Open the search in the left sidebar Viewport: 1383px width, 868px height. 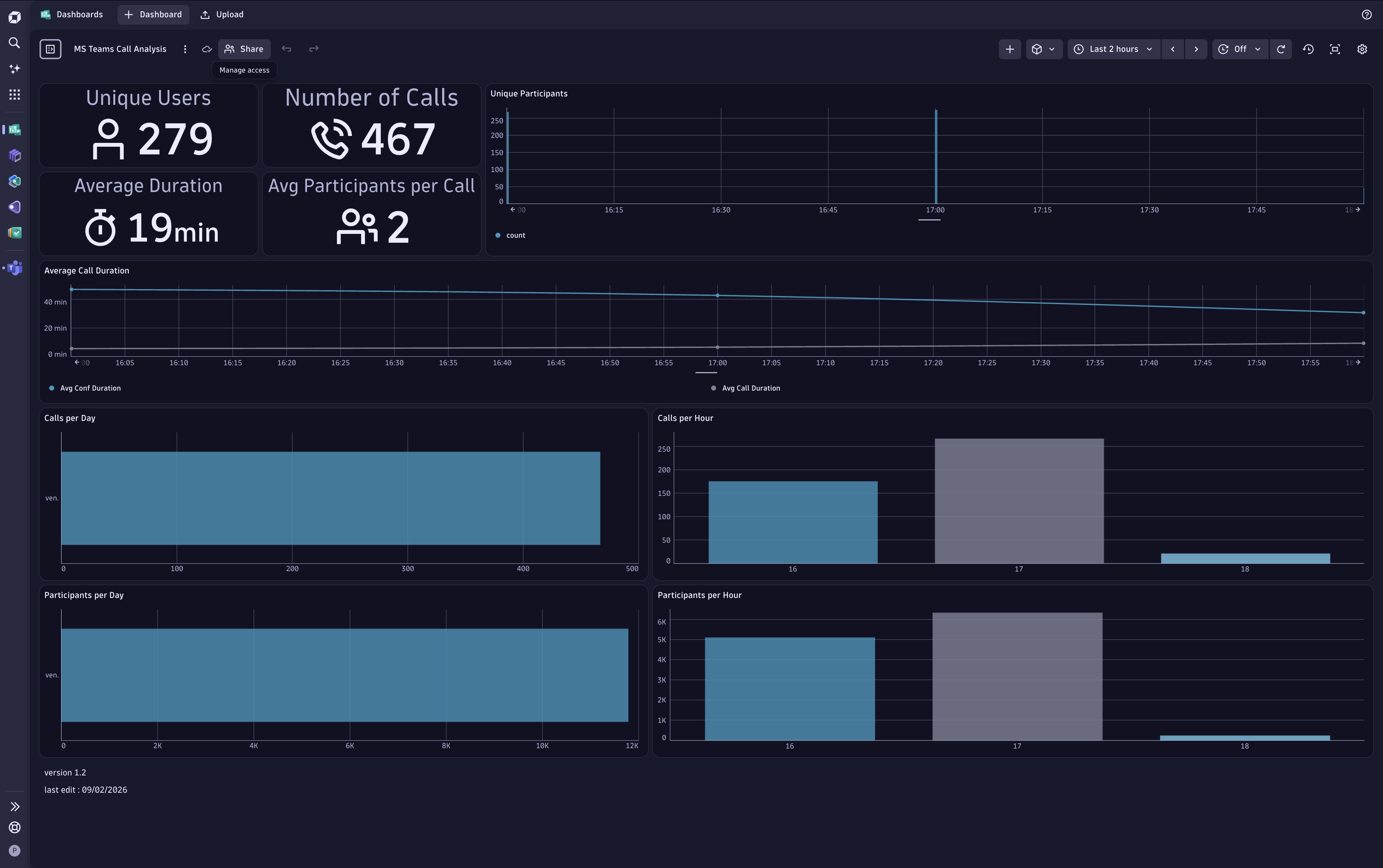(14, 43)
